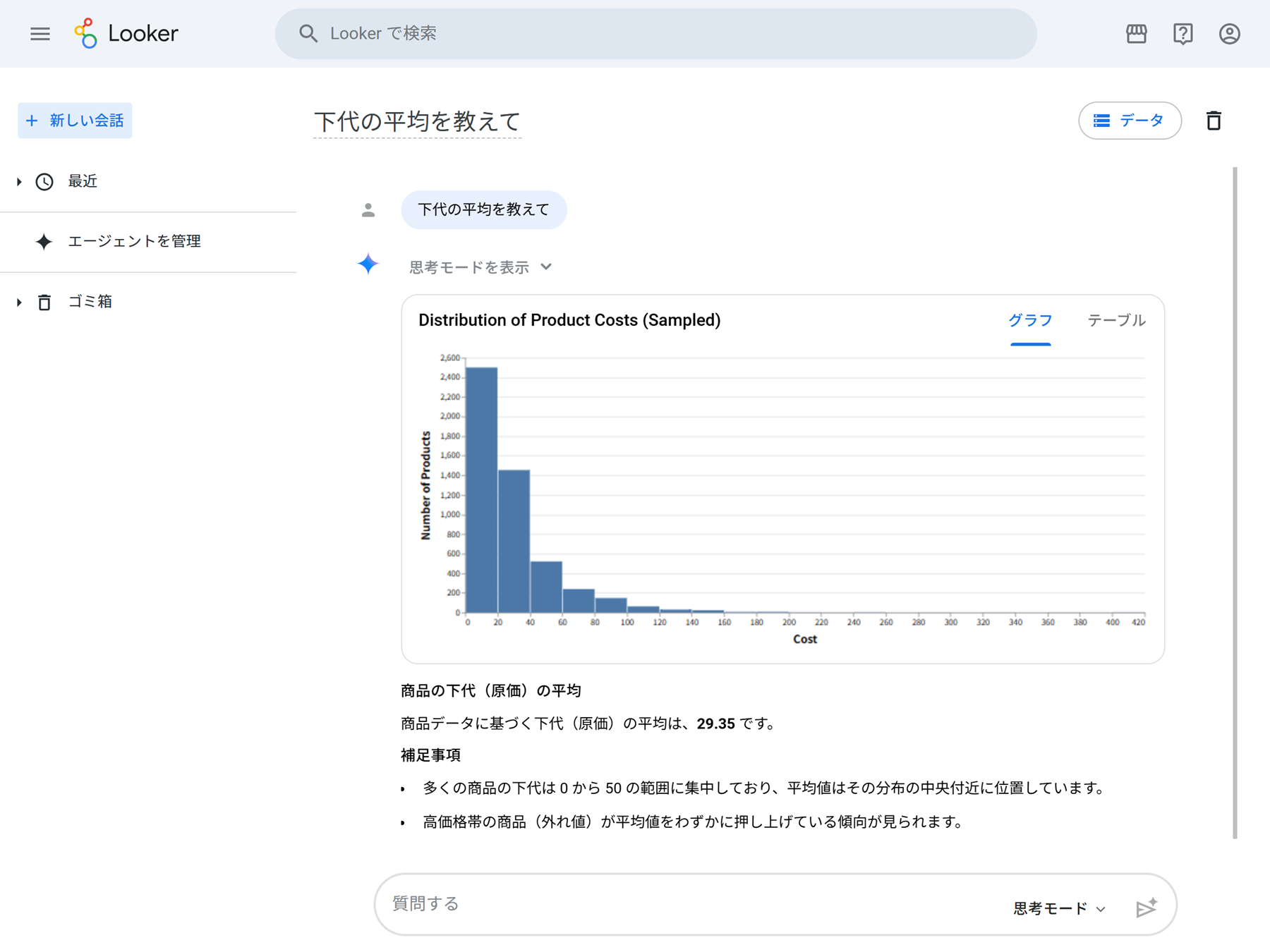
Task: Click the heading 商品の下代（原価）の平均
Action: click(491, 691)
